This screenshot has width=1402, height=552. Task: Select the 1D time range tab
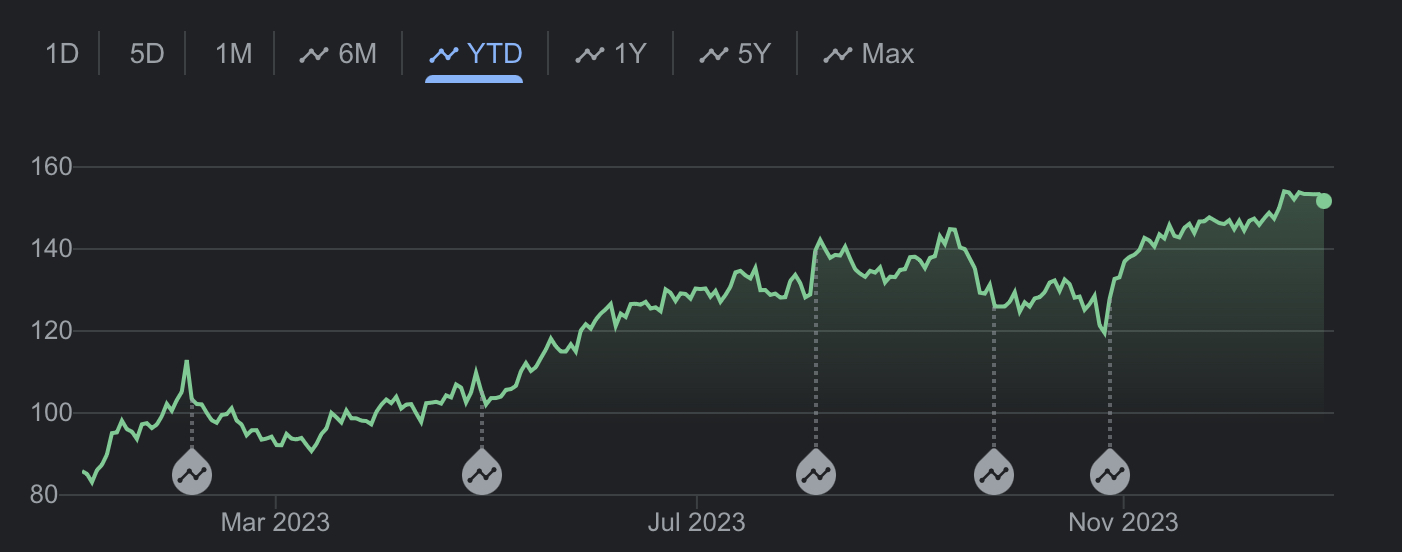pyautogui.click(x=62, y=53)
